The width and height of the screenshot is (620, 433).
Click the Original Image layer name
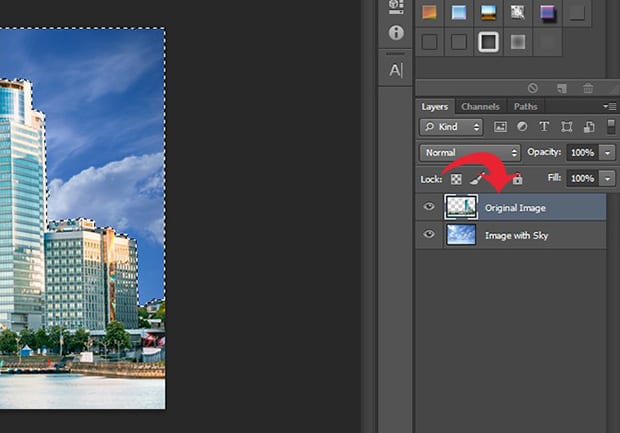click(515, 208)
